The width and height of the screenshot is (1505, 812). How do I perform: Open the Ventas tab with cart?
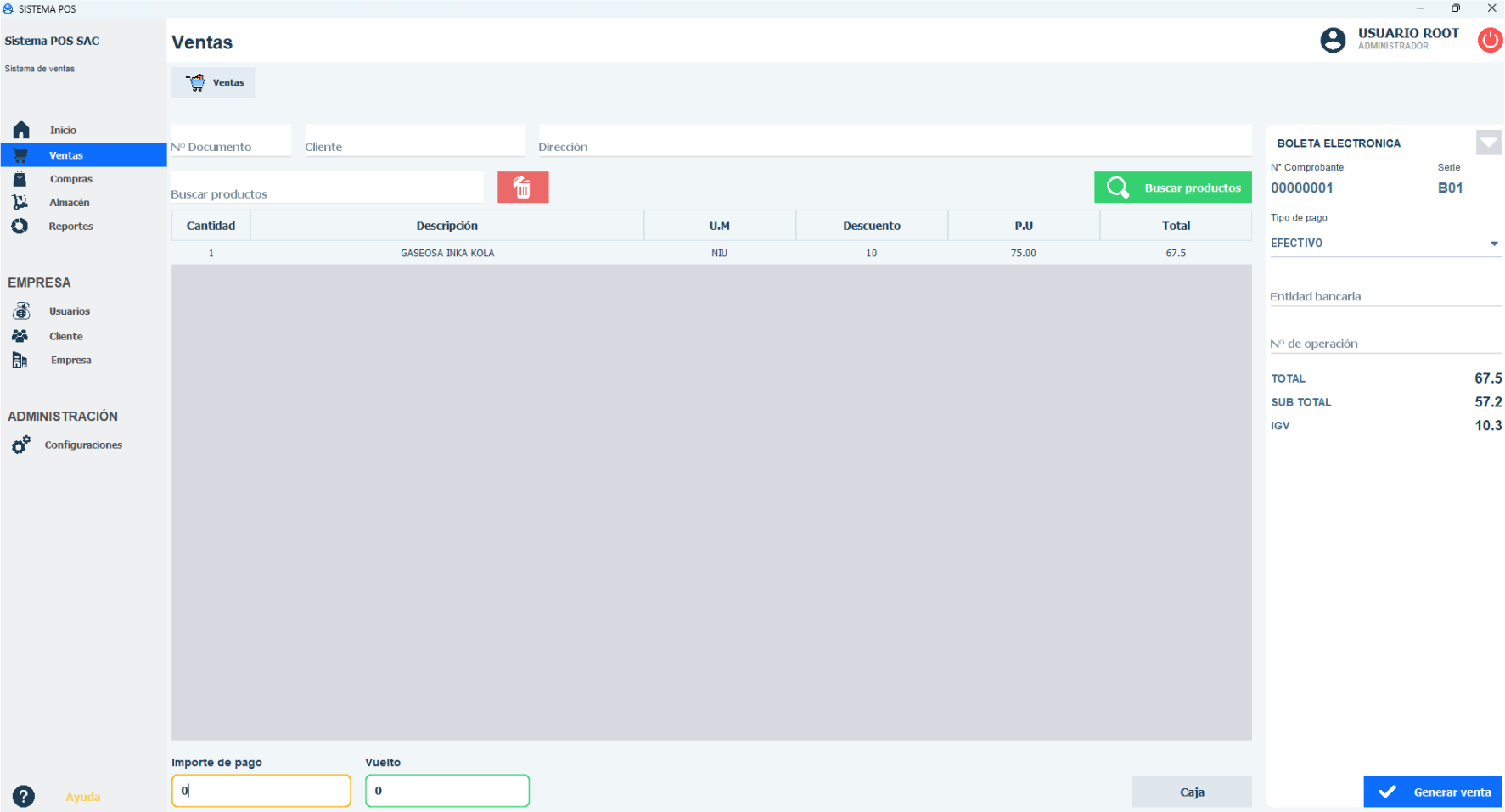click(x=214, y=82)
